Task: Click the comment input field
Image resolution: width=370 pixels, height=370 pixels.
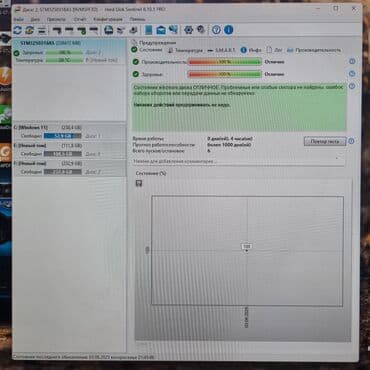Action: (x=238, y=161)
